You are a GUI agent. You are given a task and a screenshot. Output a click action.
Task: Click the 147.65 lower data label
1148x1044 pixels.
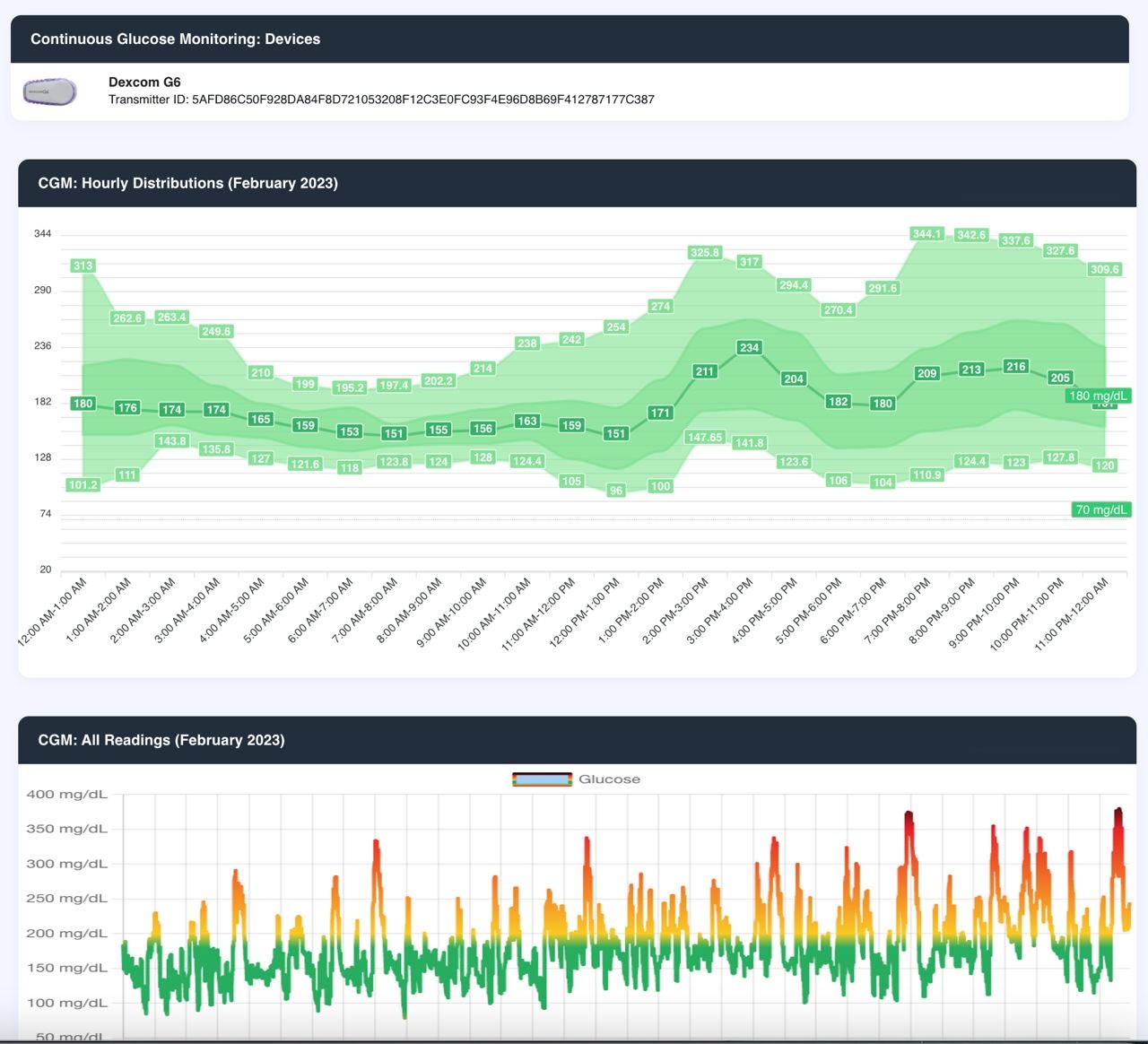pyautogui.click(x=705, y=437)
